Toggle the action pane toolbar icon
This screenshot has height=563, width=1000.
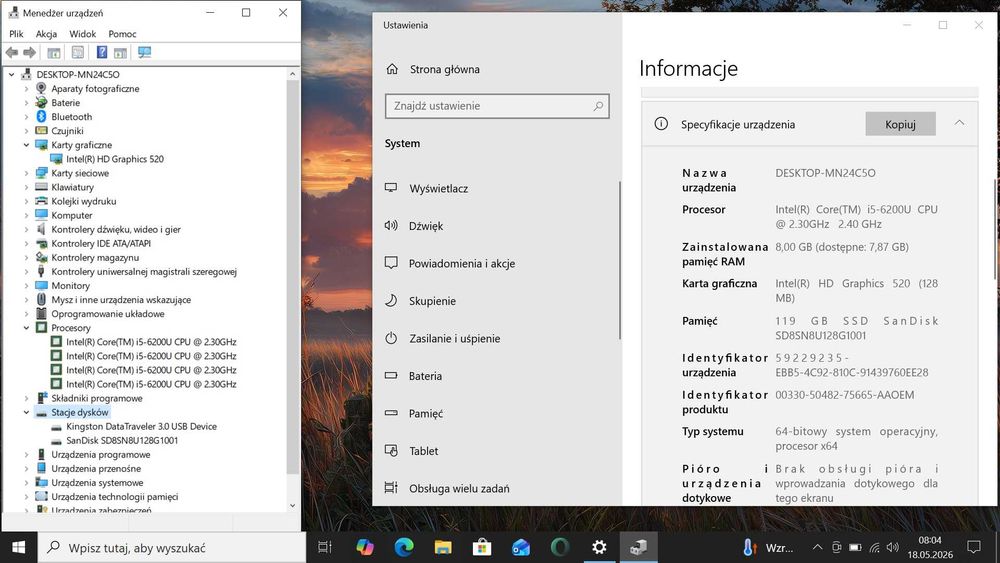(x=121, y=52)
